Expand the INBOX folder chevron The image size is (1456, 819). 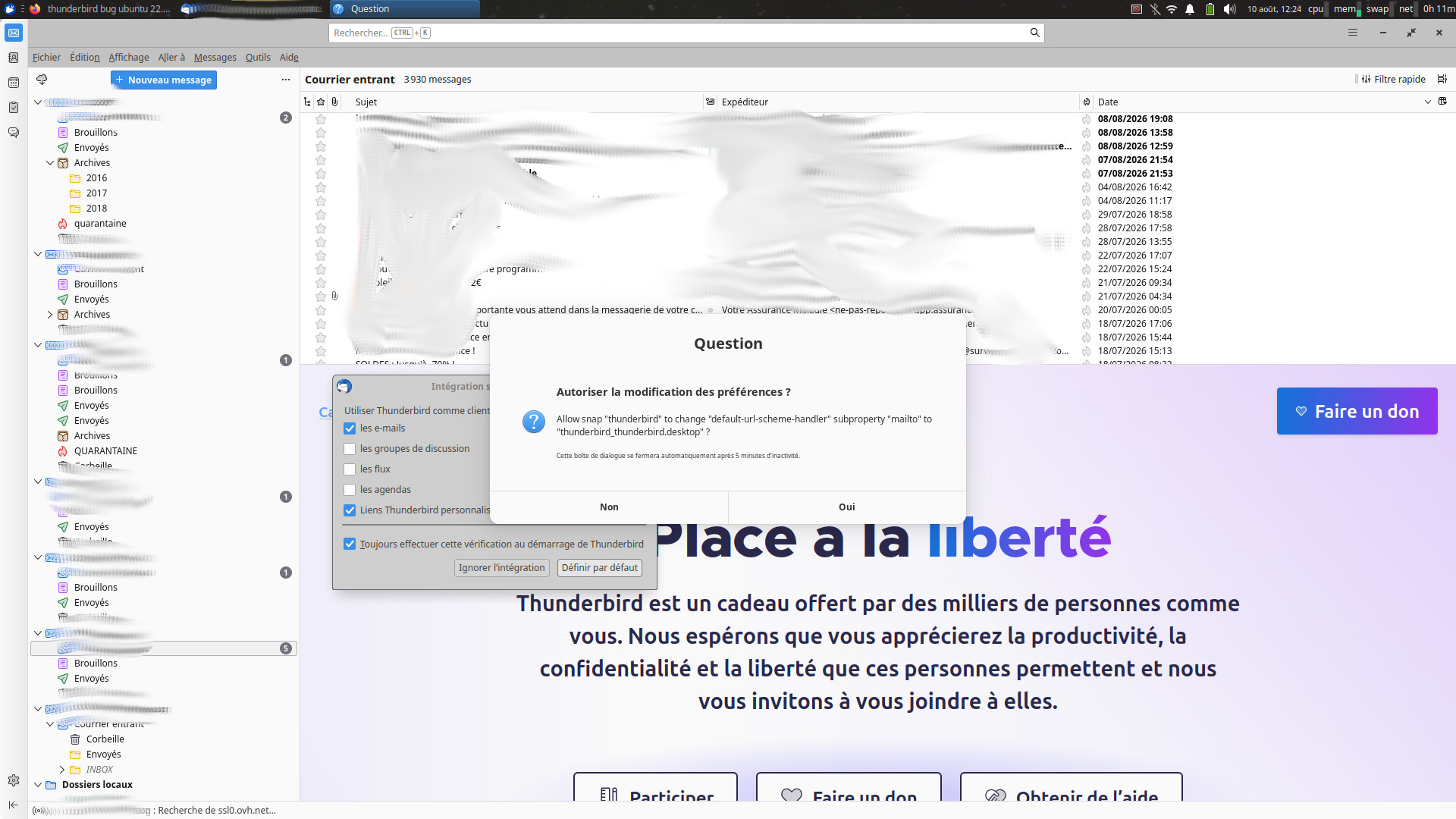[x=62, y=770]
